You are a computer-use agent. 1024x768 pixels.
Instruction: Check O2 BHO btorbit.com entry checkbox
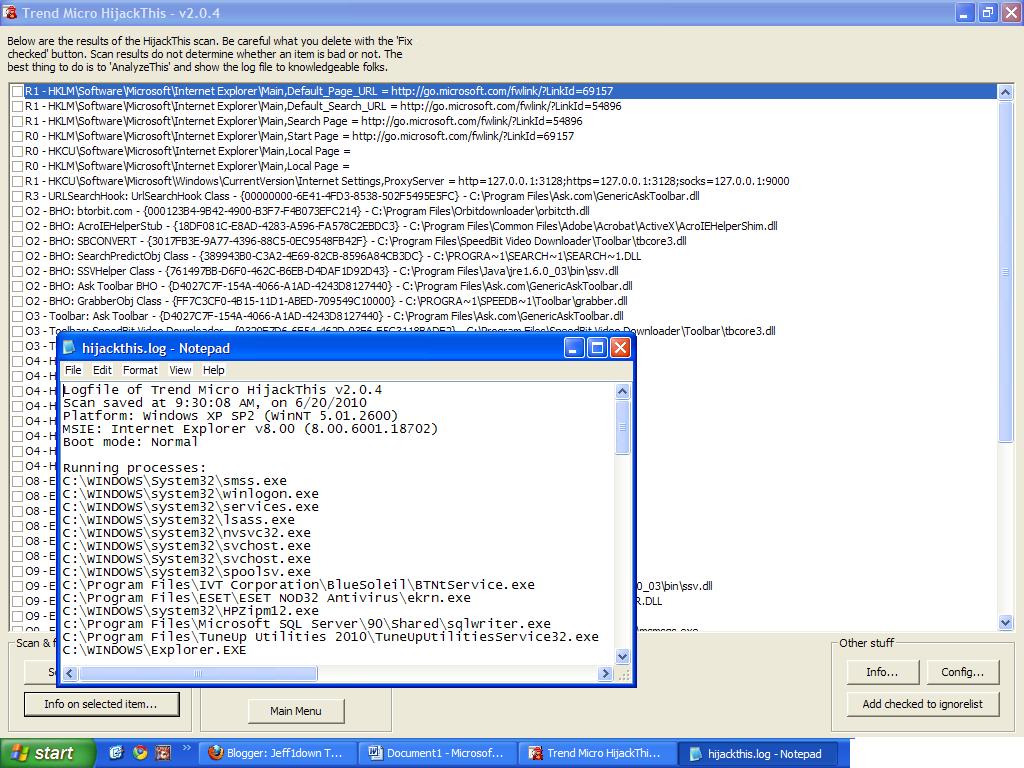click(x=18, y=212)
